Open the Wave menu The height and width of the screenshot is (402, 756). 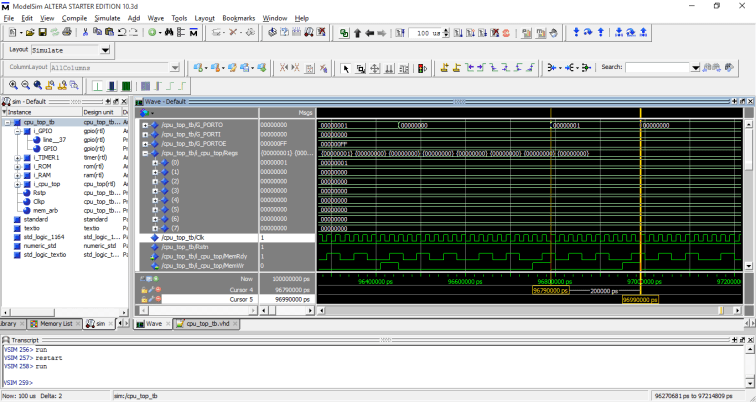pyautogui.click(x=156, y=18)
